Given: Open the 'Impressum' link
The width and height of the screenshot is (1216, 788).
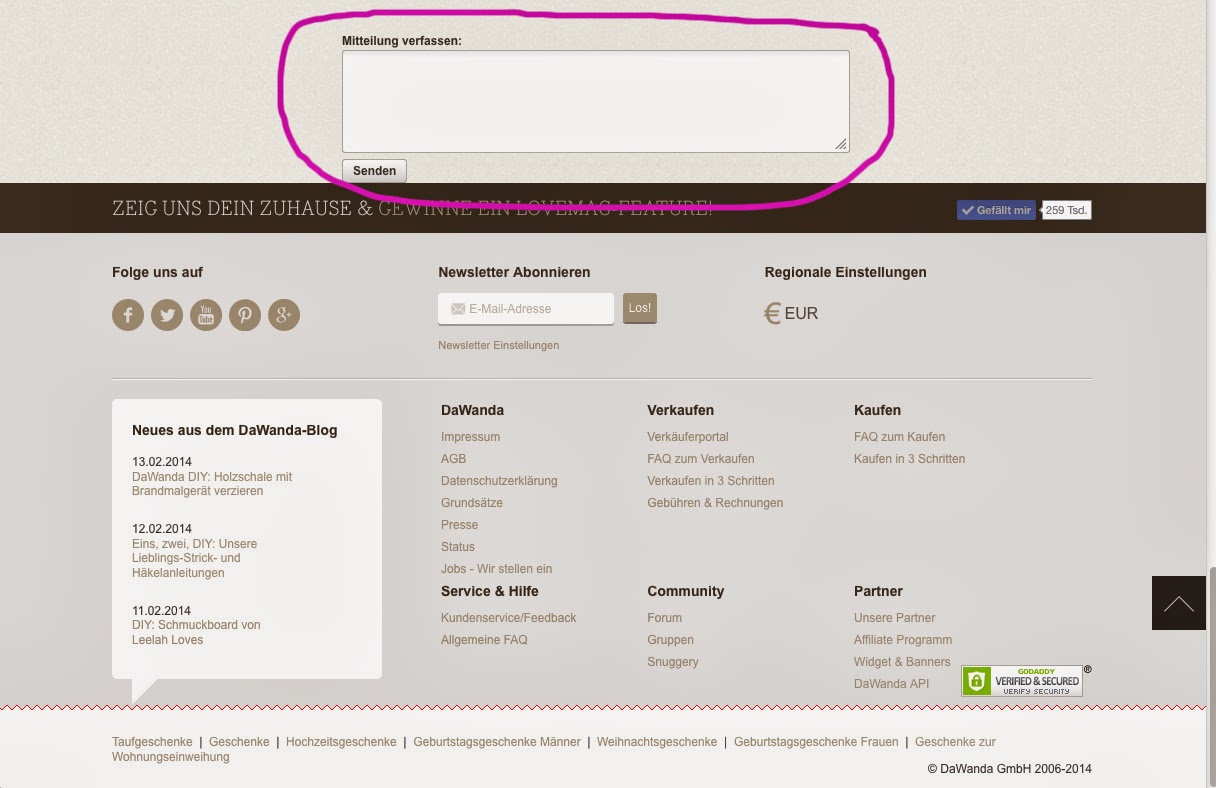Looking at the screenshot, I should 470,437.
